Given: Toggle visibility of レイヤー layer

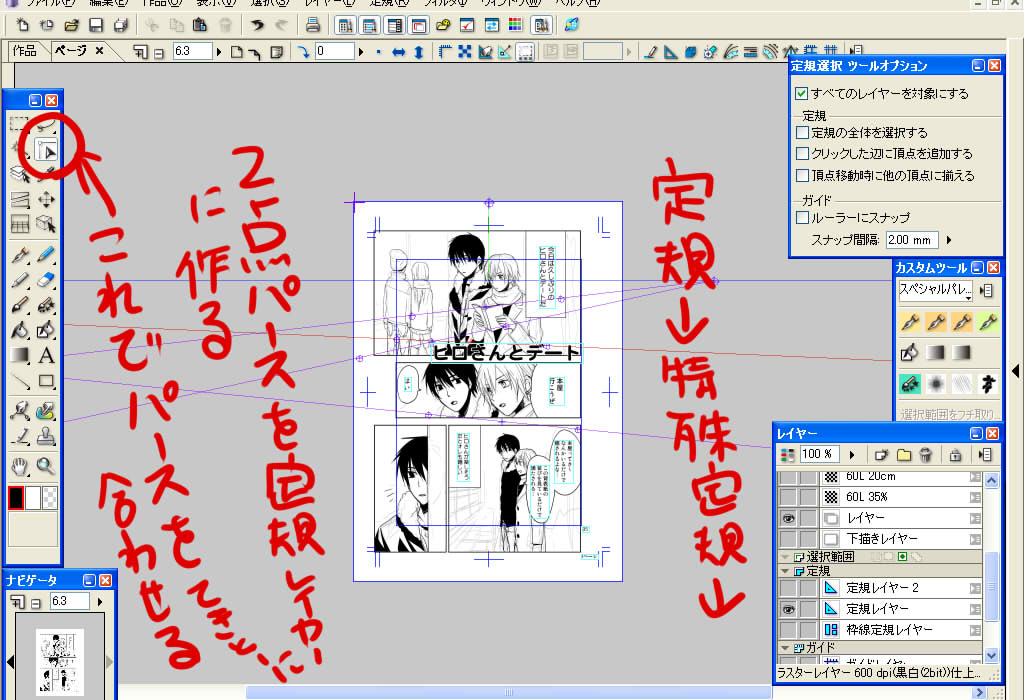Looking at the screenshot, I should 788,518.
